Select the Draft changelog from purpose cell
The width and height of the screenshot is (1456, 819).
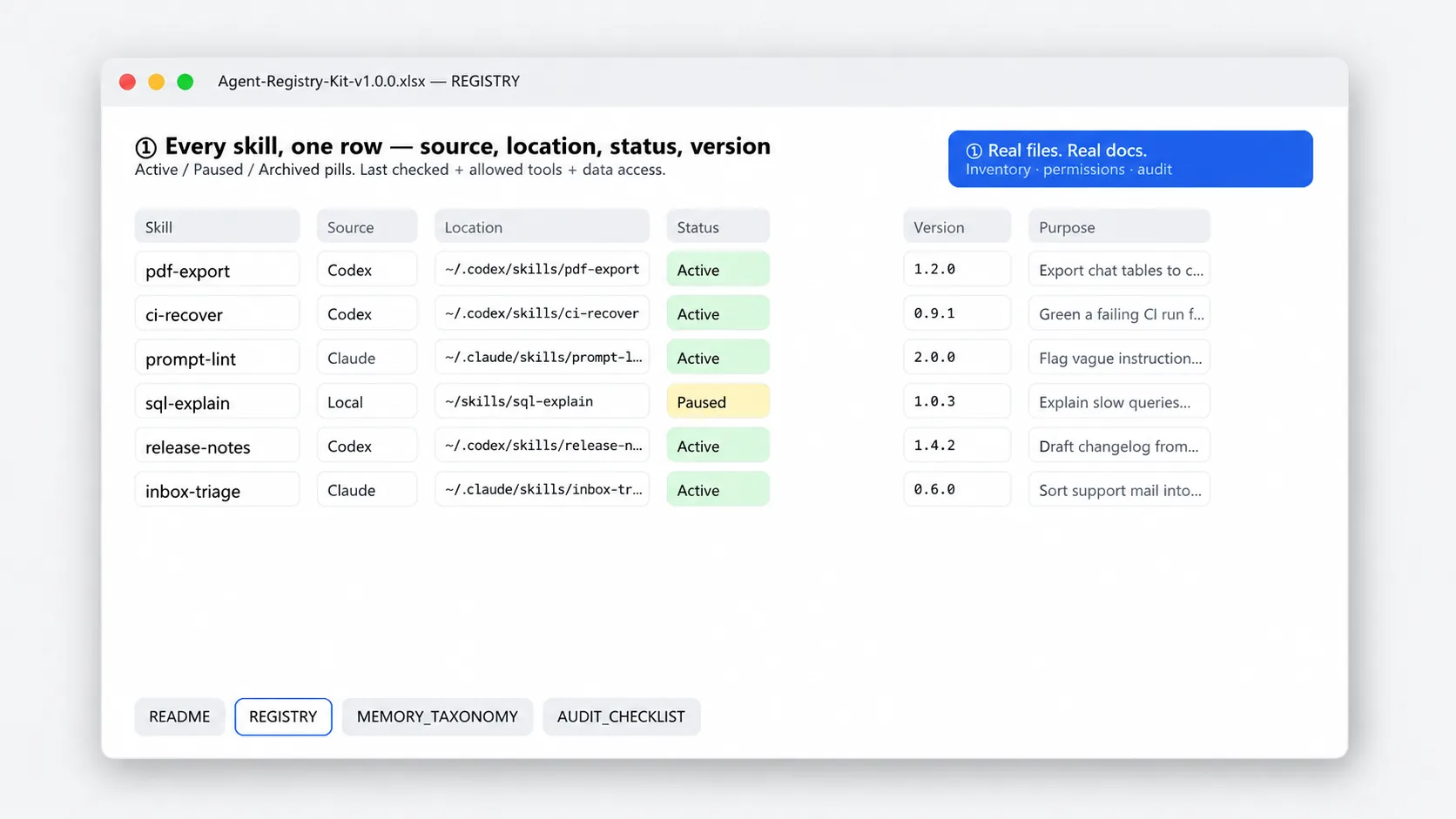(x=1119, y=446)
